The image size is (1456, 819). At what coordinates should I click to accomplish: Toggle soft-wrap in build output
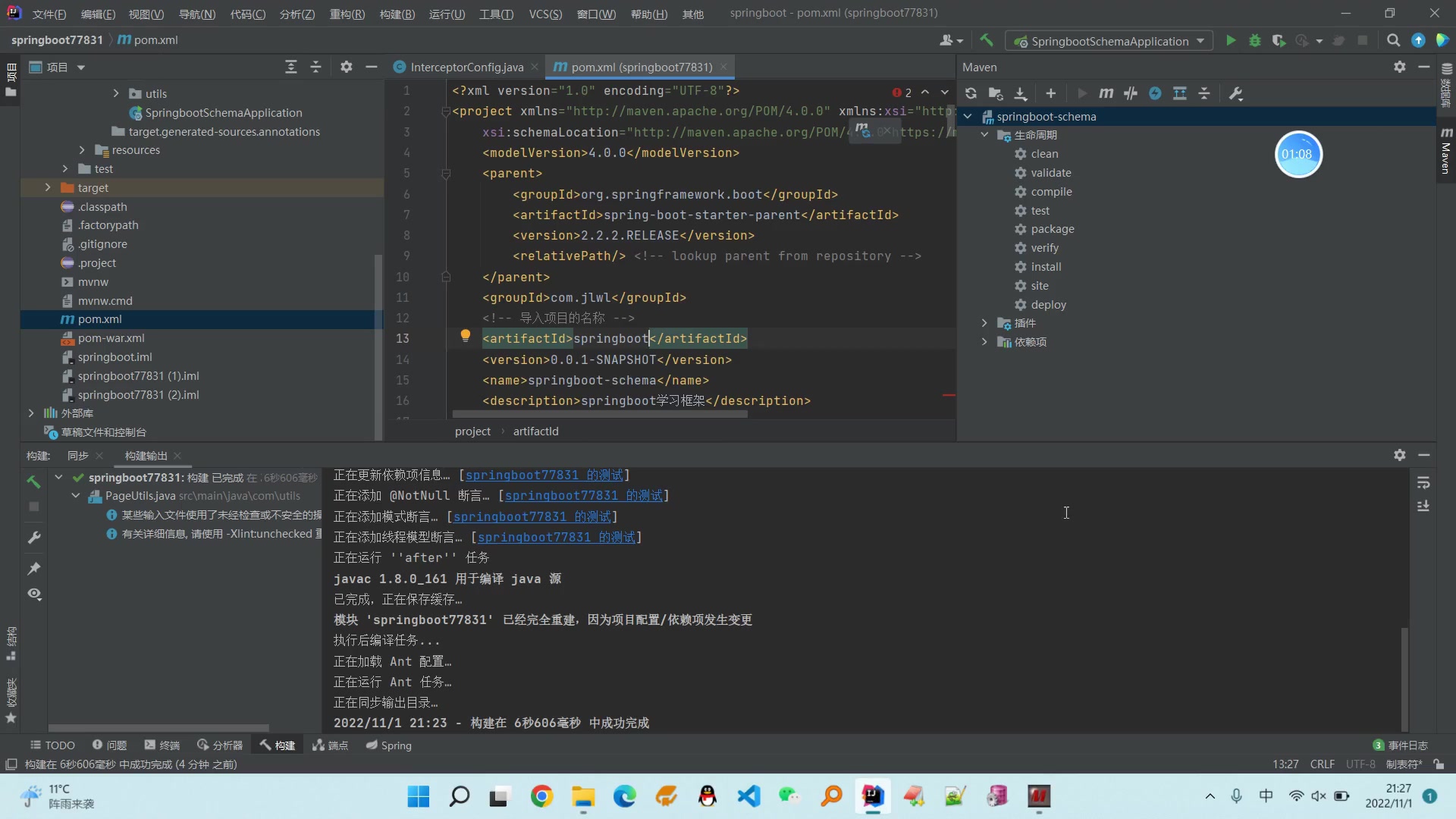[1423, 483]
